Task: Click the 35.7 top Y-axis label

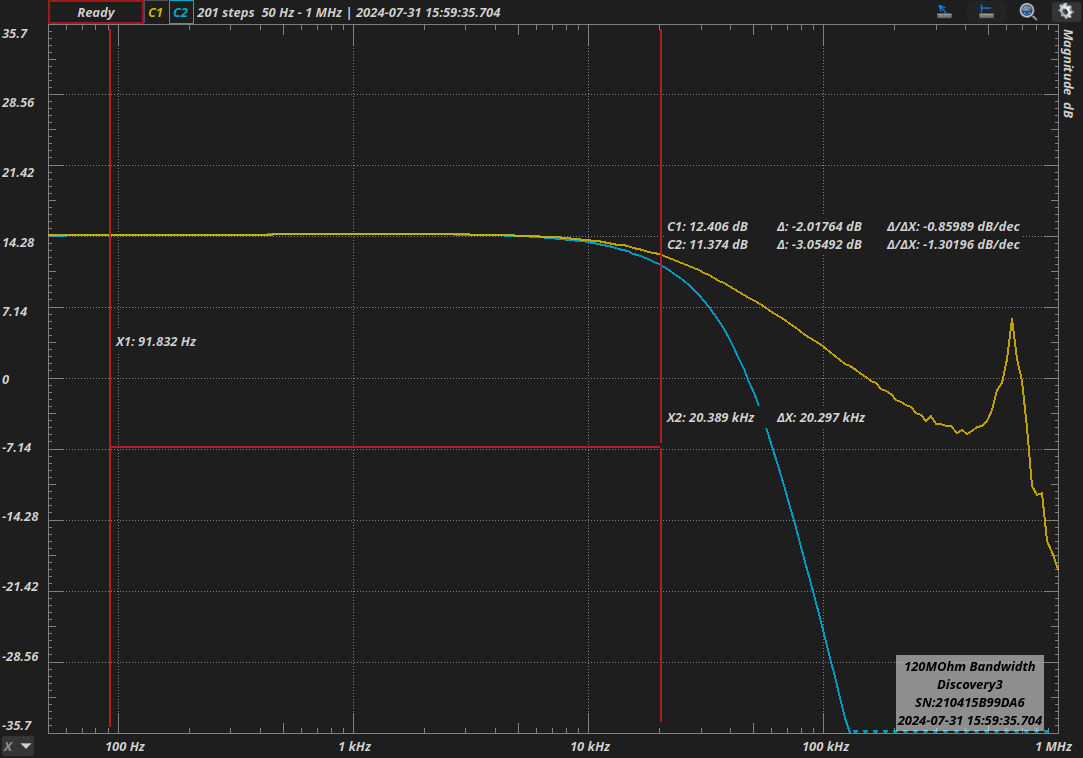Action: click(x=15, y=34)
